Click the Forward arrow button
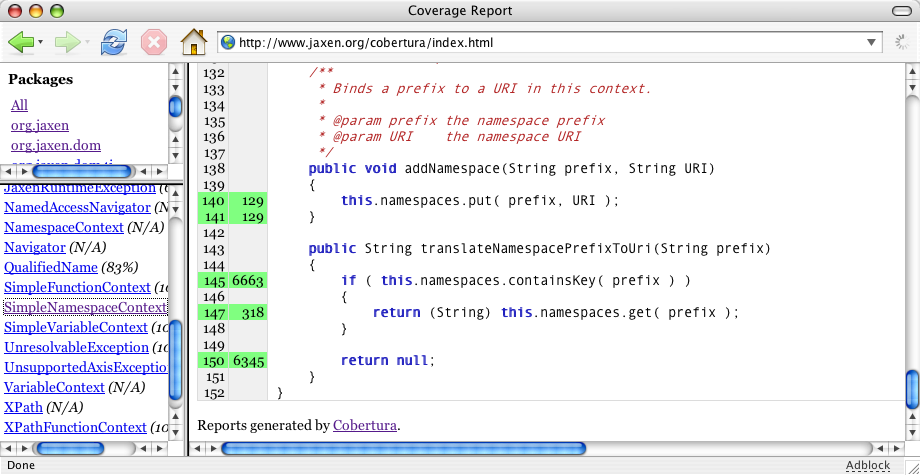 pyautogui.click(x=67, y=43)
